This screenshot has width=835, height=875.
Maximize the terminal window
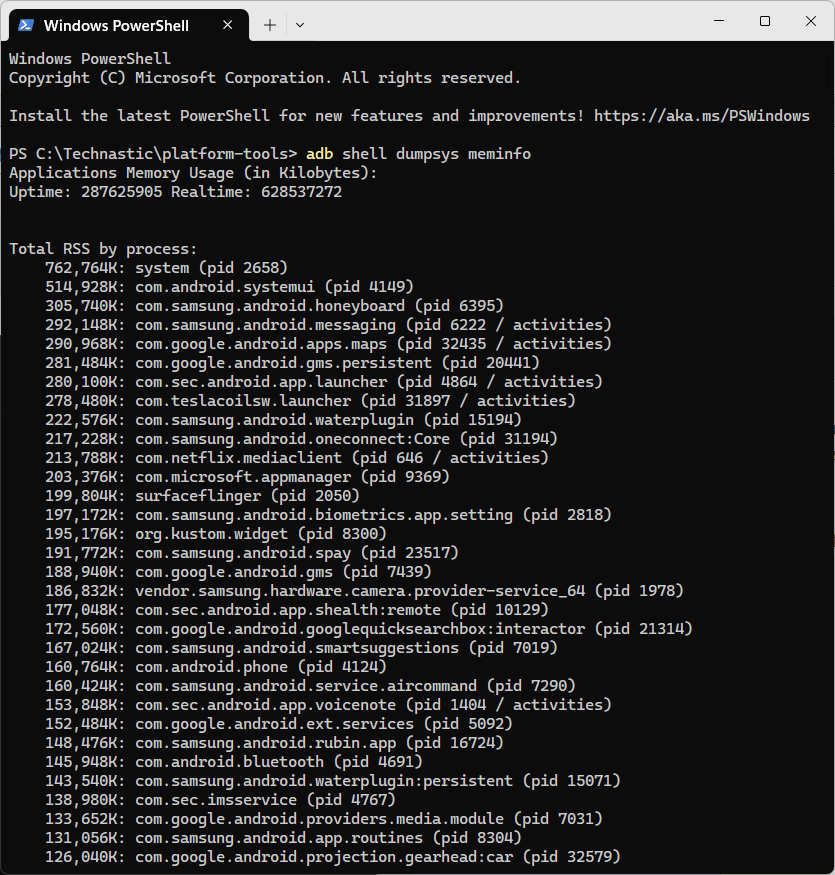[x=765, y=21]
